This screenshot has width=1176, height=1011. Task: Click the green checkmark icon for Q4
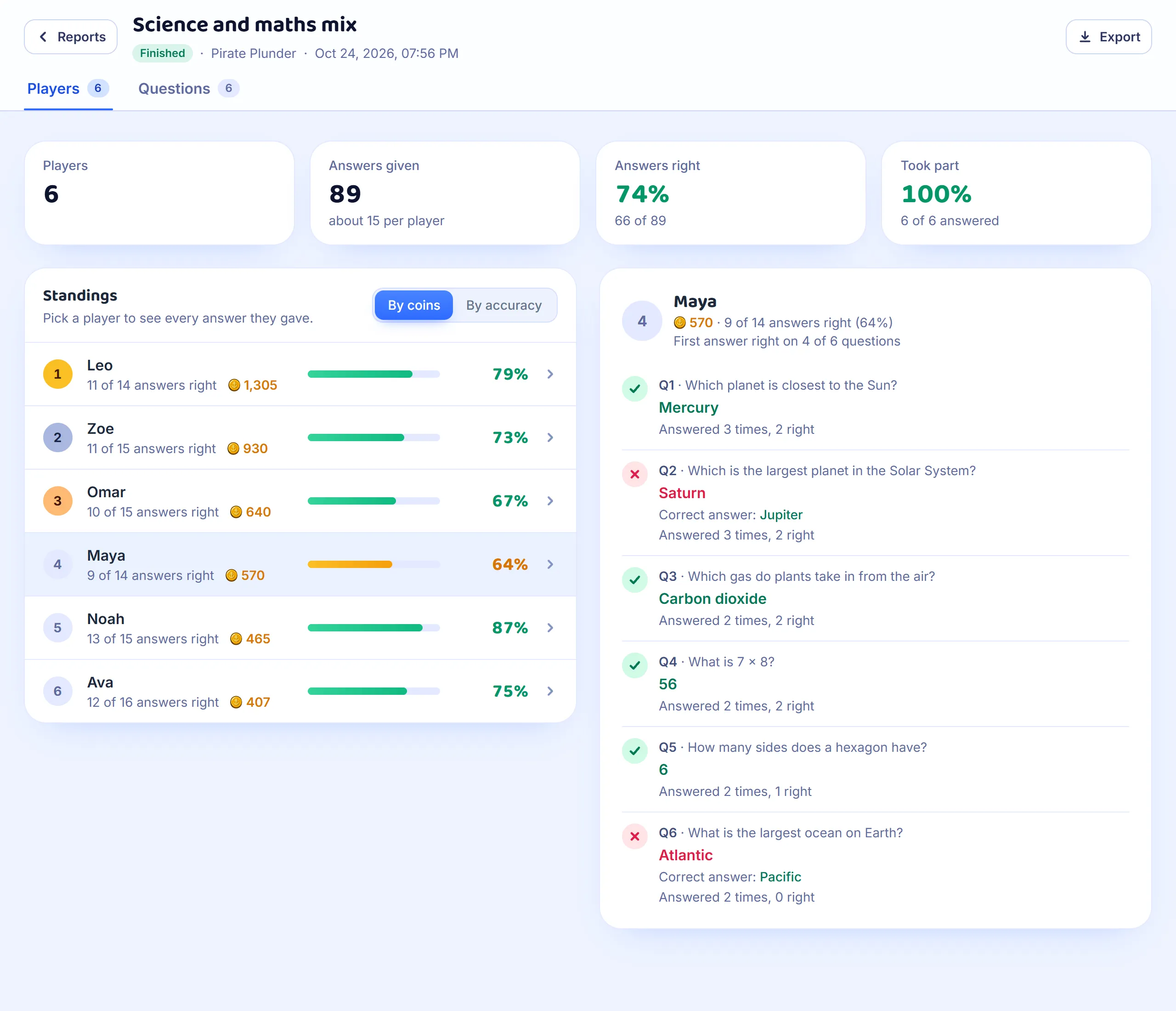(x=635, y=666)
